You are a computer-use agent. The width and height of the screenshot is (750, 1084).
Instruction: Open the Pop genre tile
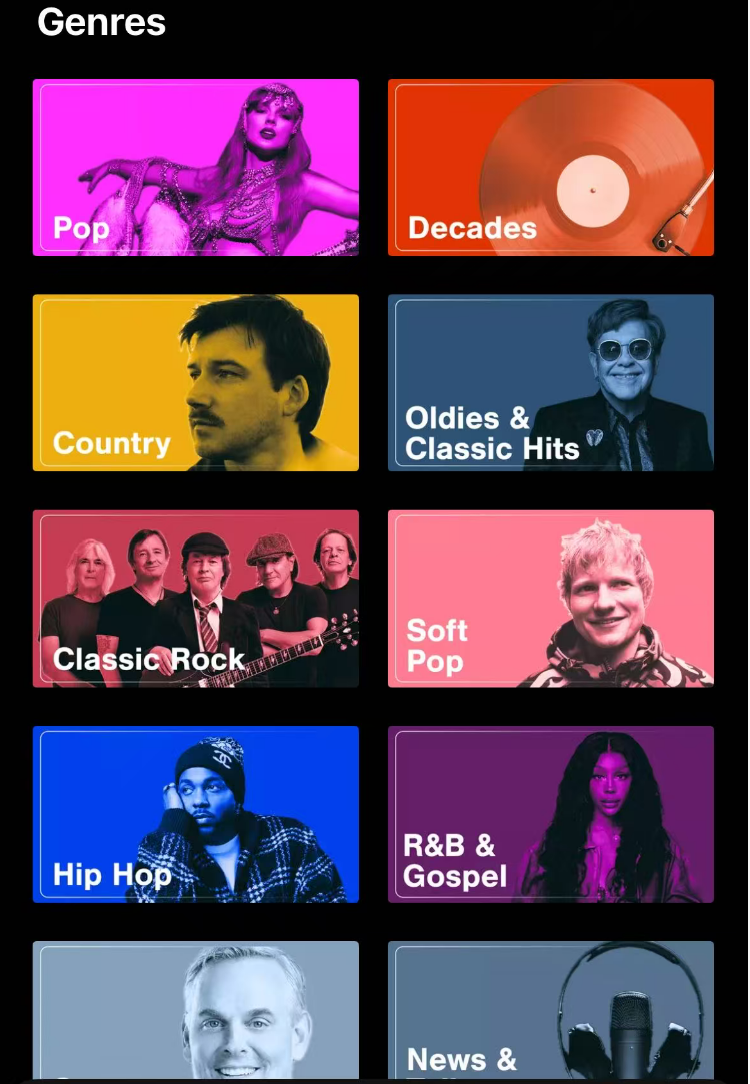pyautogui.click(x=196, y=167)
